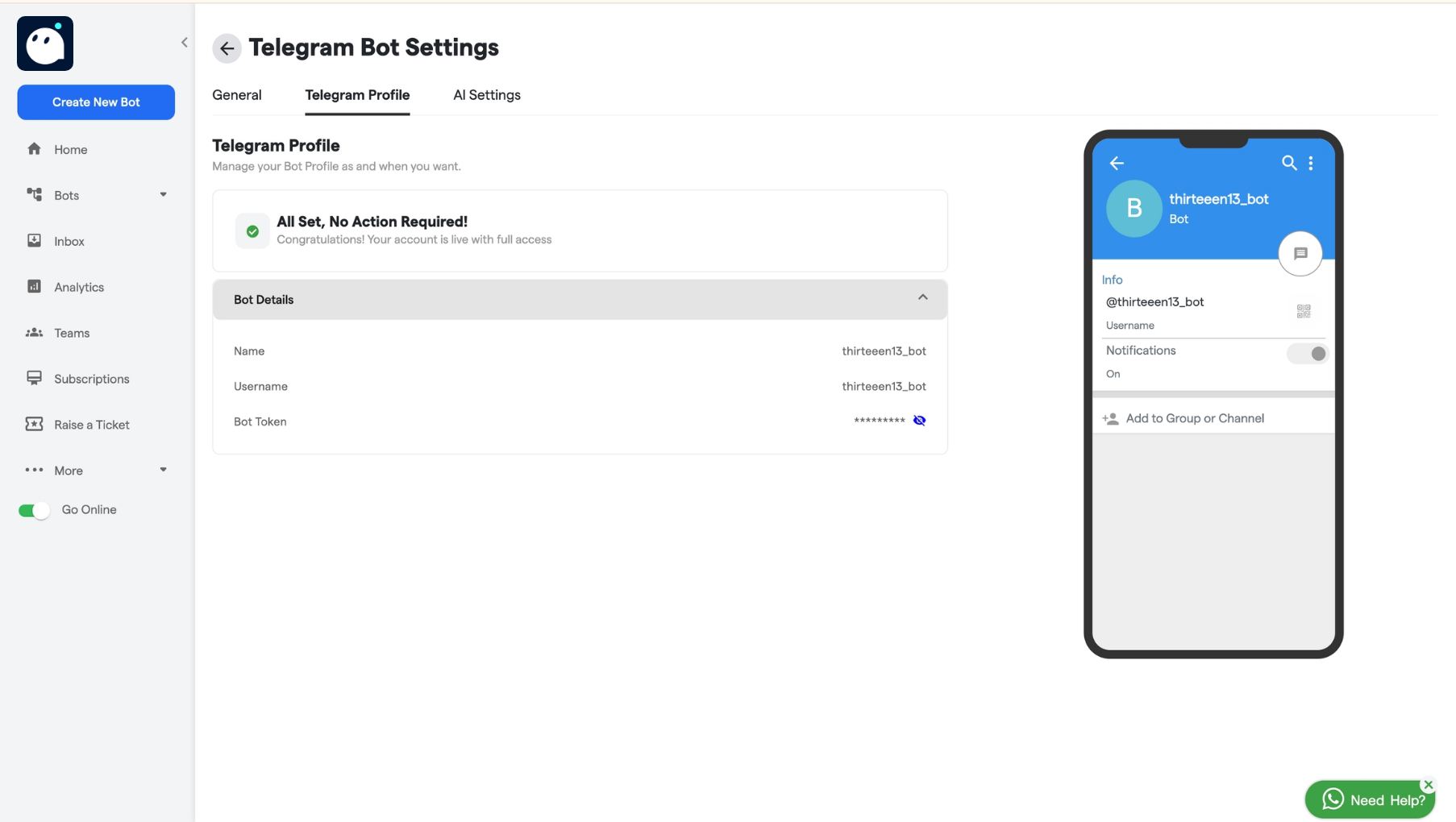Toggle the Go Online switch
The image size is (1456, 822).
35,510
